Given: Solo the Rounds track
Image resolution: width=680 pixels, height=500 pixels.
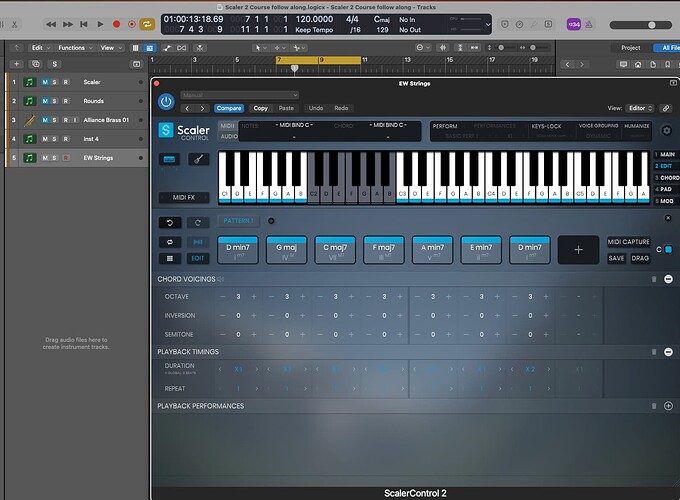Looking at the screenshot, I should click(x=55, y=101).
